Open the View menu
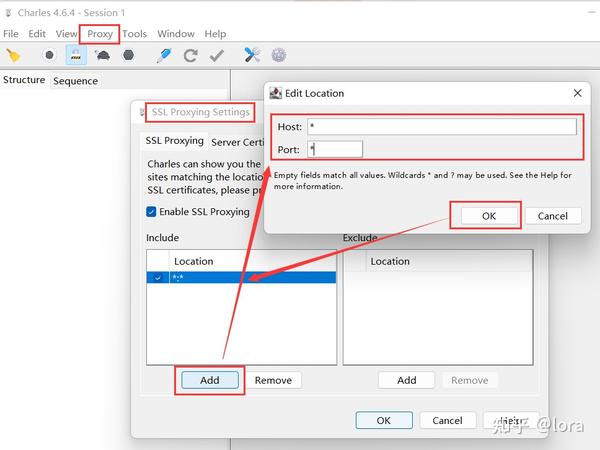Screen dimensions: 600x450 coord(66,34)
